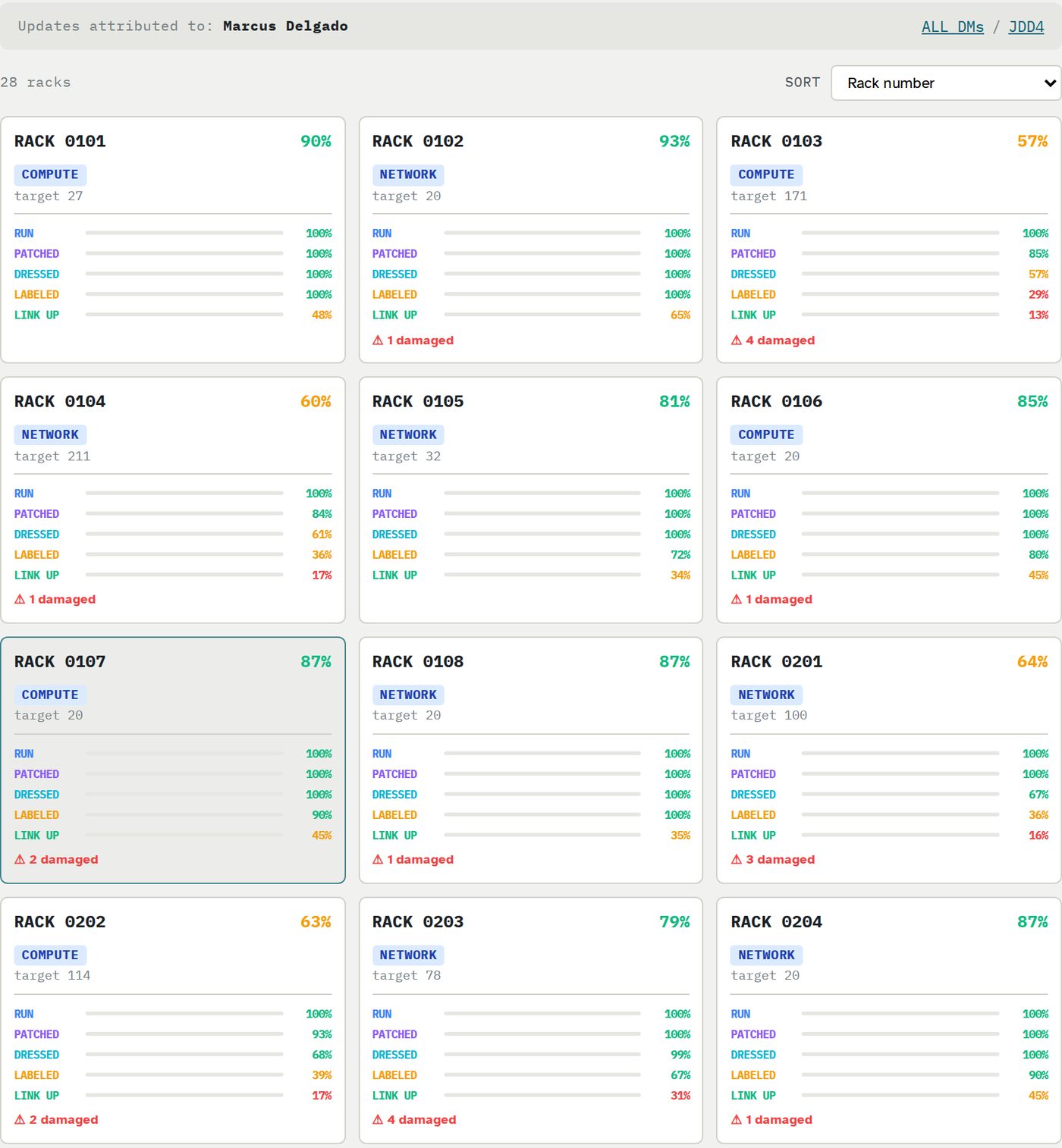Click the '4 damaged' text on RACK 0203
The width and height of the screenshot is (1062, 1148).
(x=422, y=1119)
